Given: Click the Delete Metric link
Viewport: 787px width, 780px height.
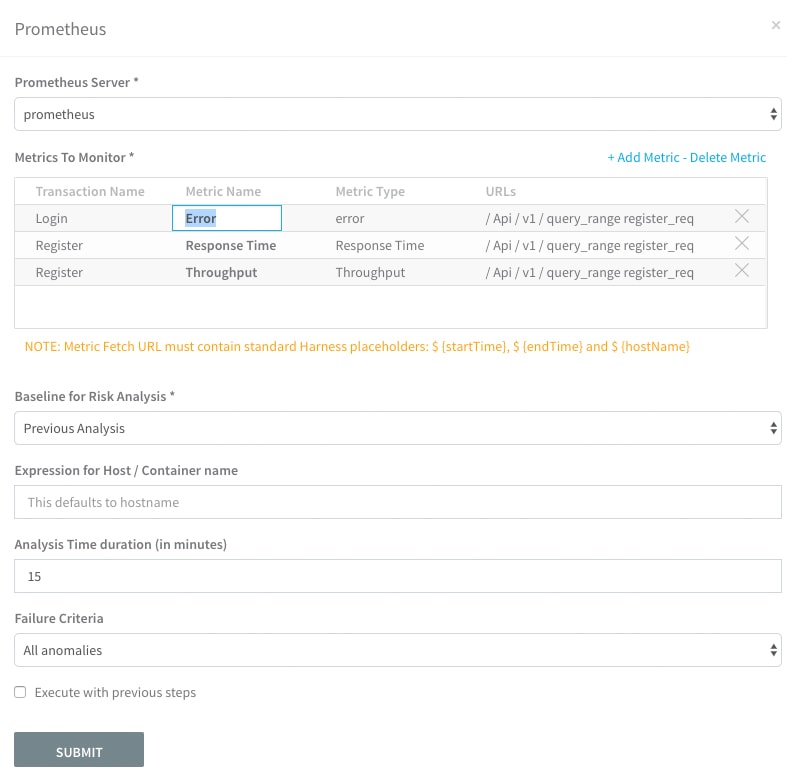Looking at the screenshot, I should (x=728, y=158).
